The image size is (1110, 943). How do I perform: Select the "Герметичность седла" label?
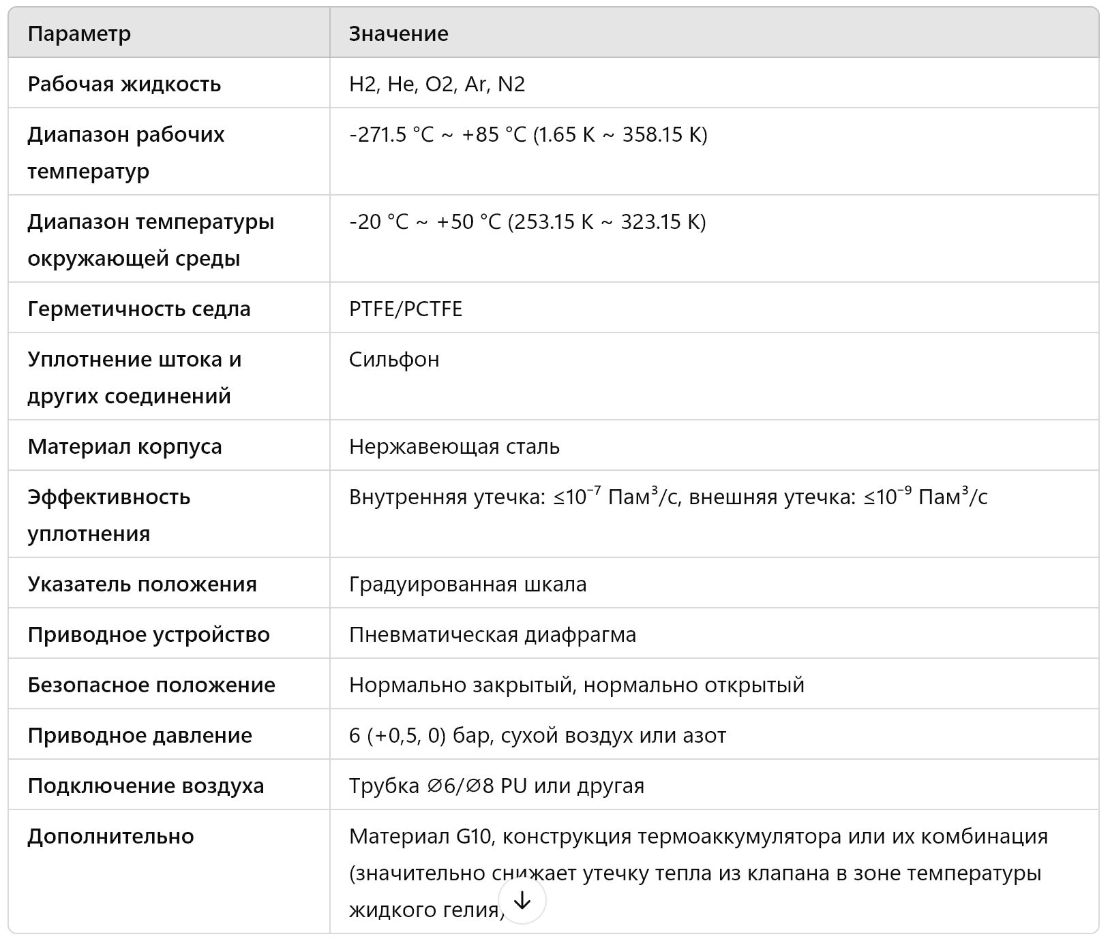tap(139, 309)
